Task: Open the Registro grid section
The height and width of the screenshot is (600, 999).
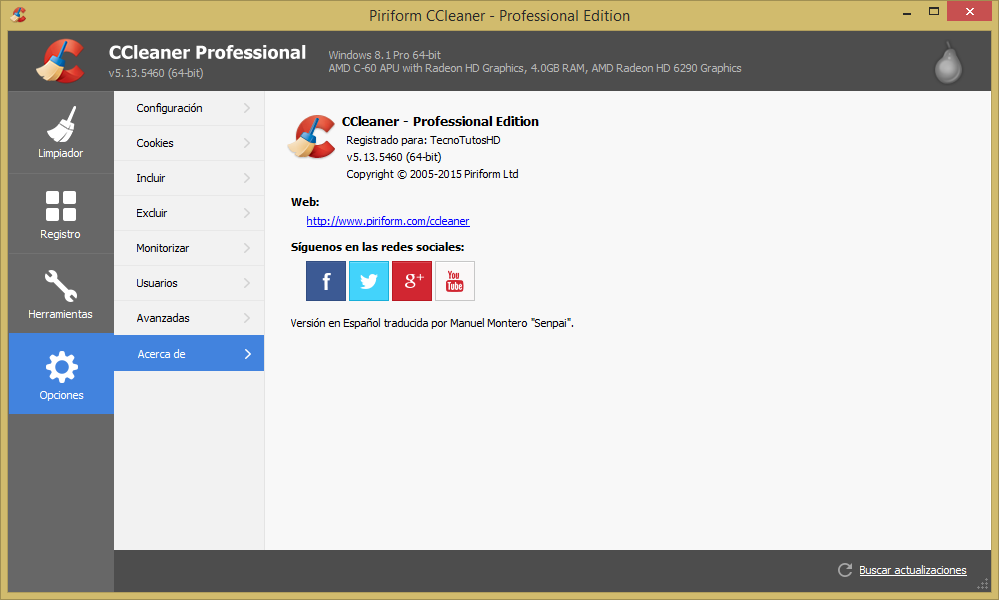Action: click(61, 213)
